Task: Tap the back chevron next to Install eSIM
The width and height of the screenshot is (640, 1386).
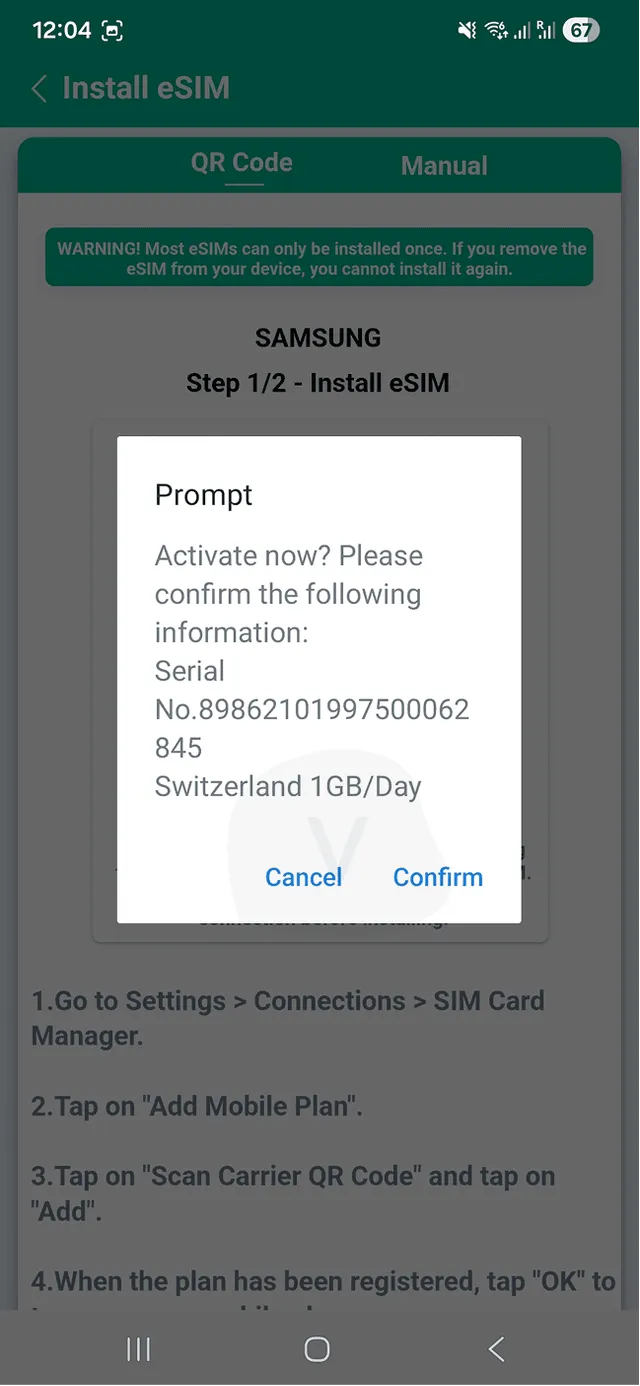Action: 38,88
